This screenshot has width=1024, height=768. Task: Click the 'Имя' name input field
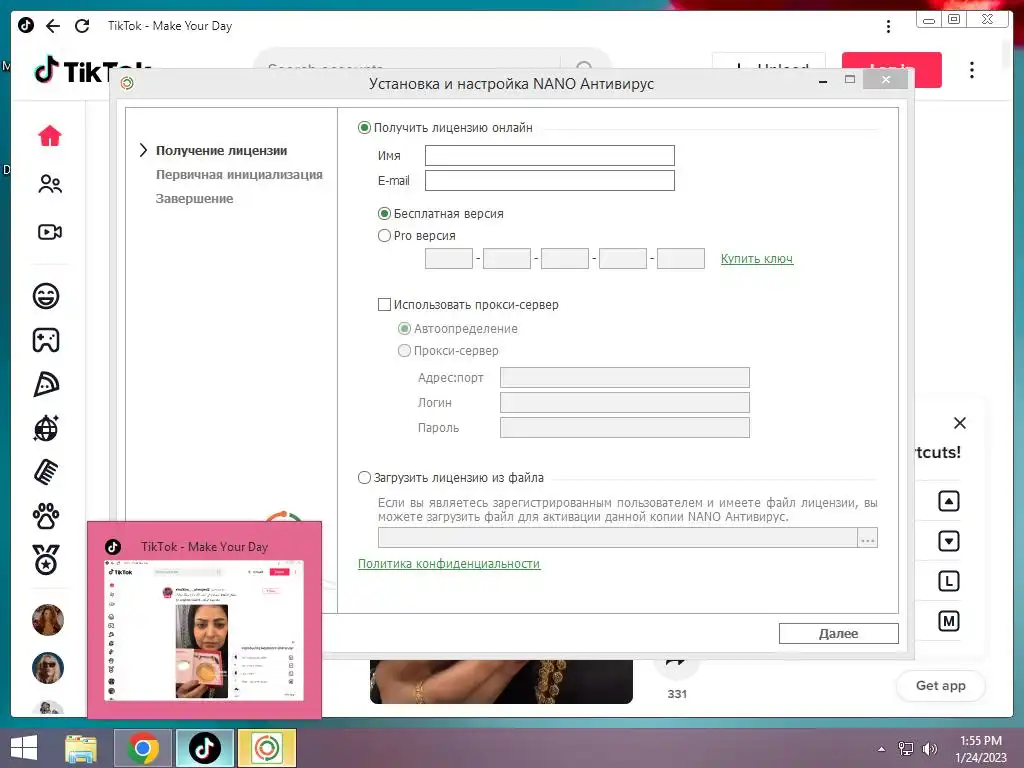pos(550,155)
